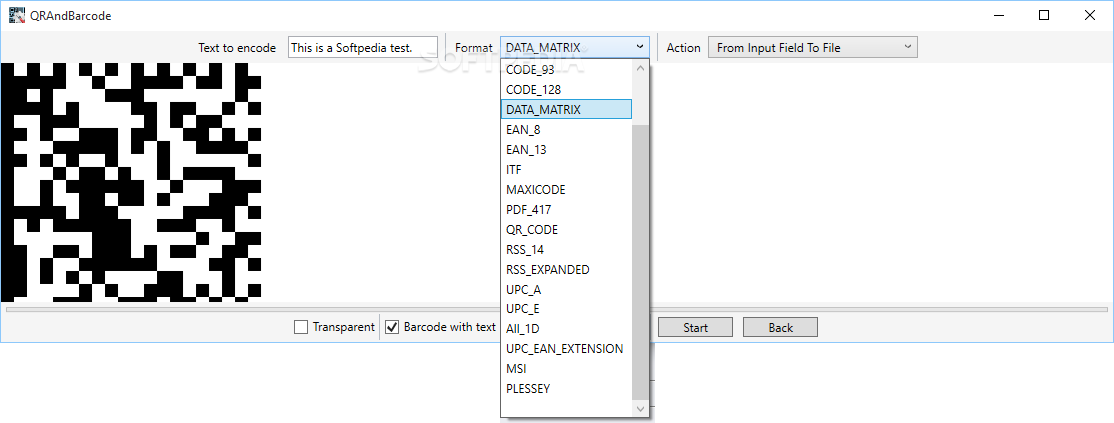
Task: Pick UPC_E format option
Action: [566, 309]
